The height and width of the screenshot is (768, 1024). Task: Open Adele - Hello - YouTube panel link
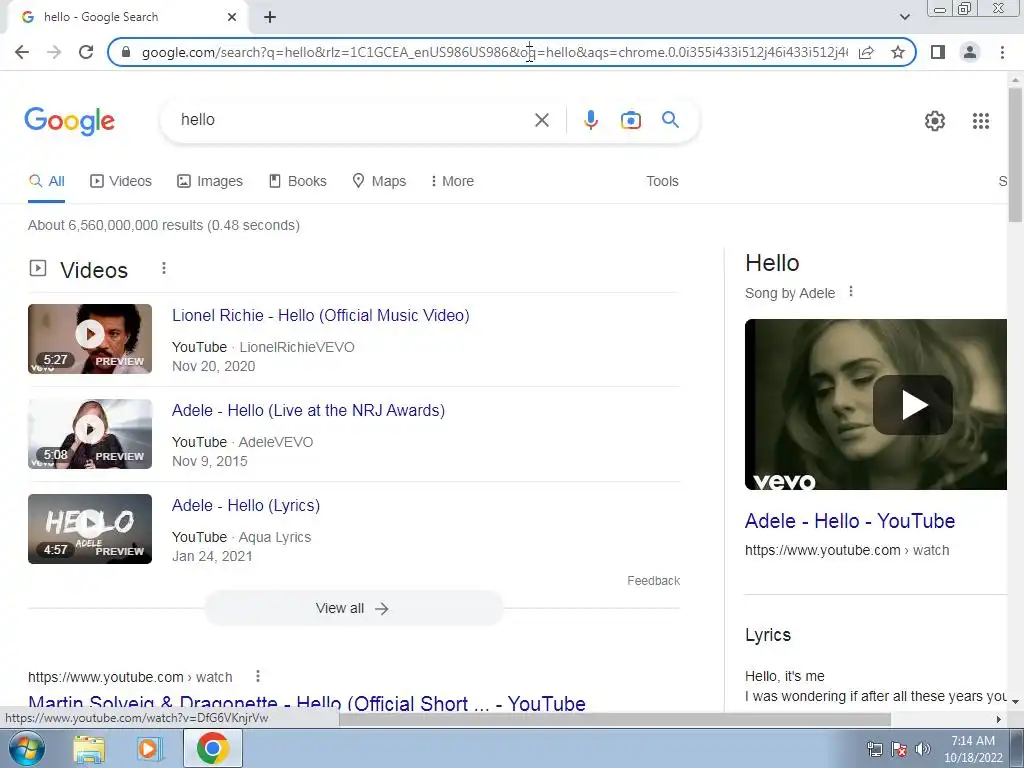tap(850, 521)
